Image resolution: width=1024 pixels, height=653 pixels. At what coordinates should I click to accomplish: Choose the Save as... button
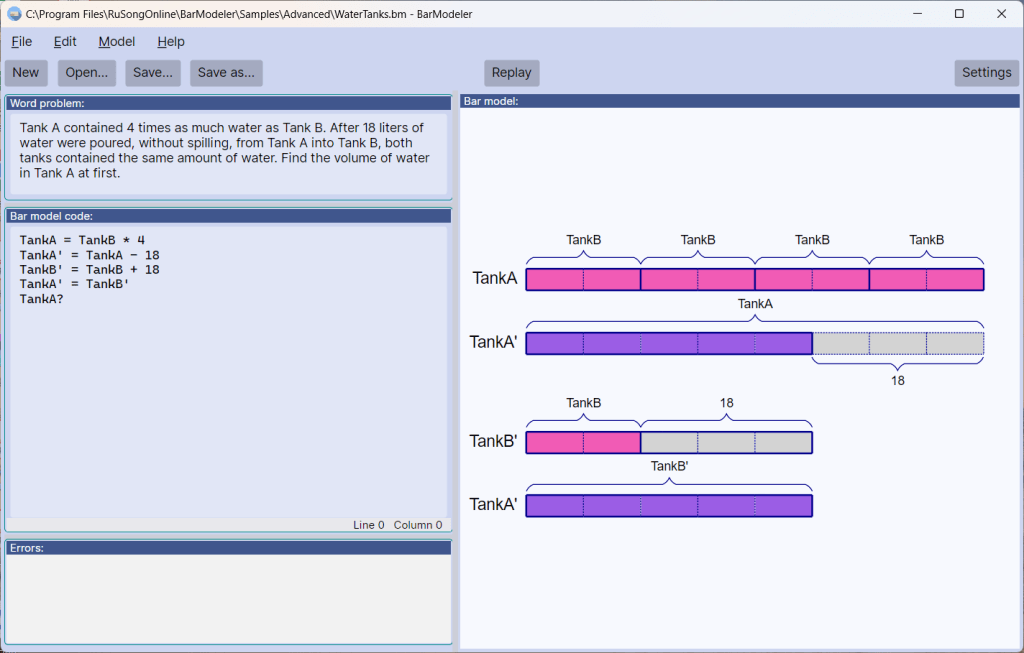click(226, 73)
